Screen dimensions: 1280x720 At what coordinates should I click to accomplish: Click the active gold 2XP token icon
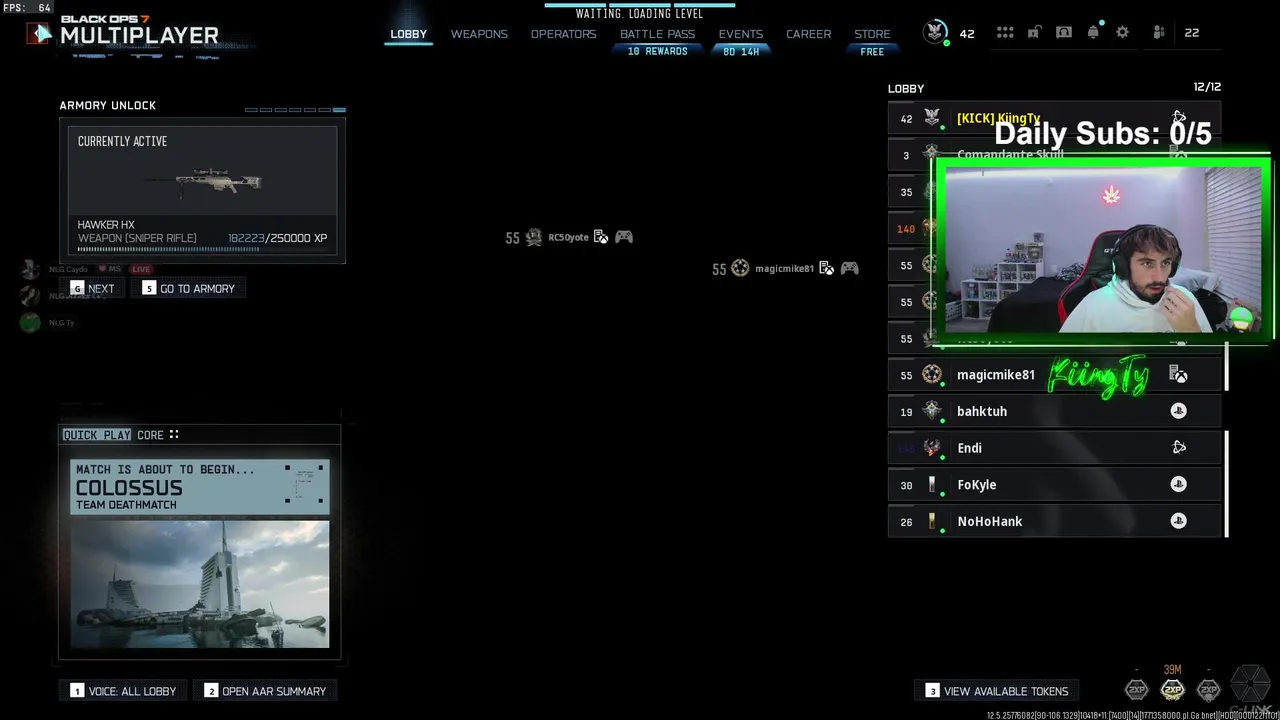1172,689
